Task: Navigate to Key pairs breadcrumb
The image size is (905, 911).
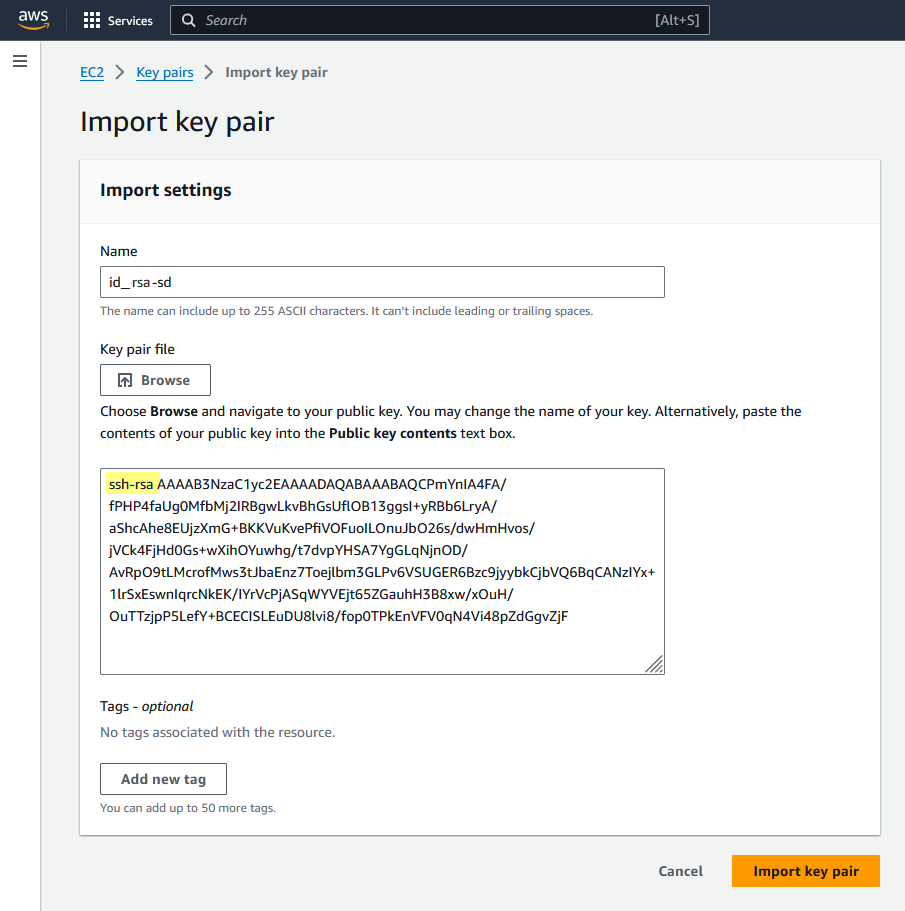Action: click(165, 72)
